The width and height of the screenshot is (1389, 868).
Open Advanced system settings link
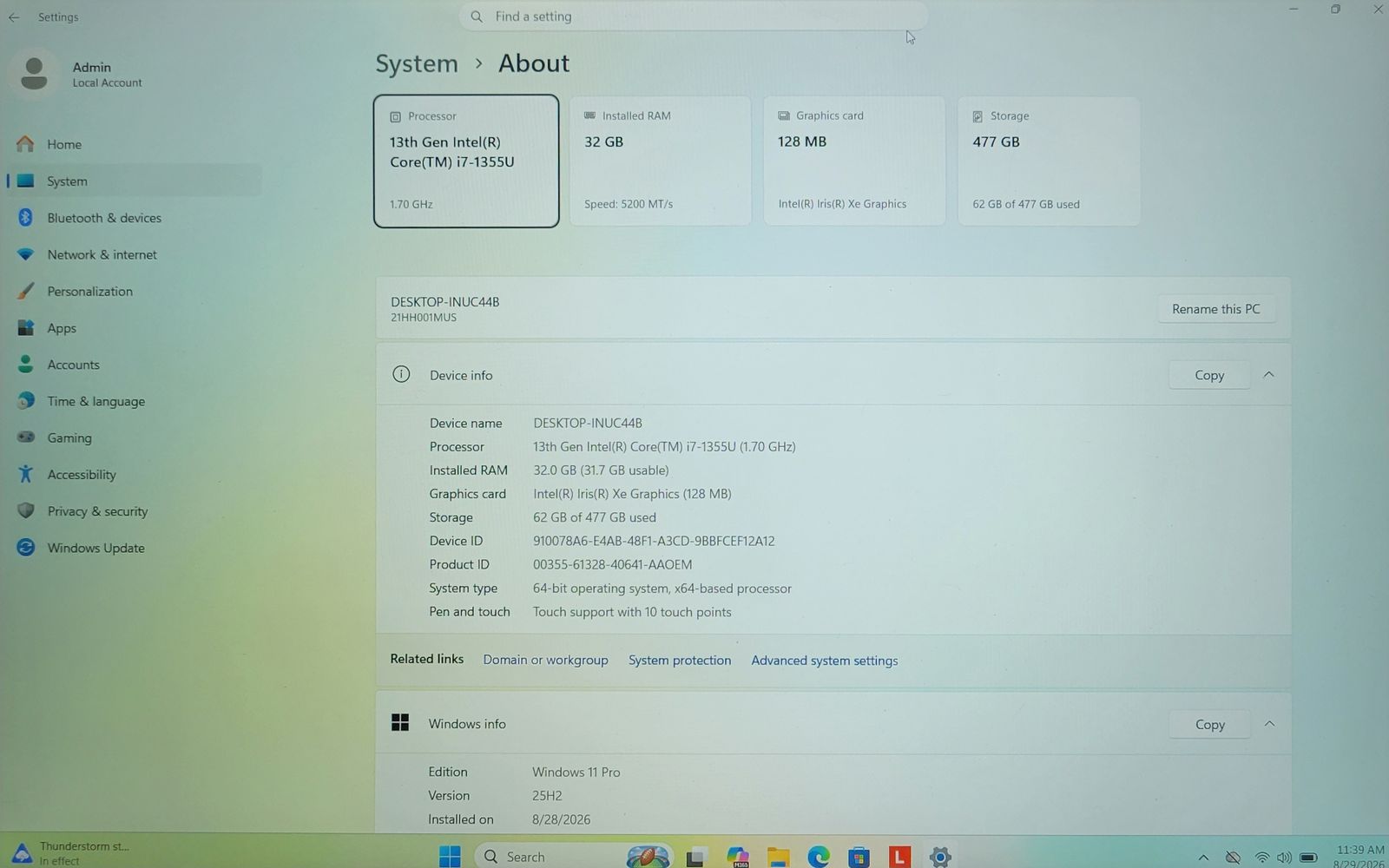pyautogui.click(x=825, y=661)
